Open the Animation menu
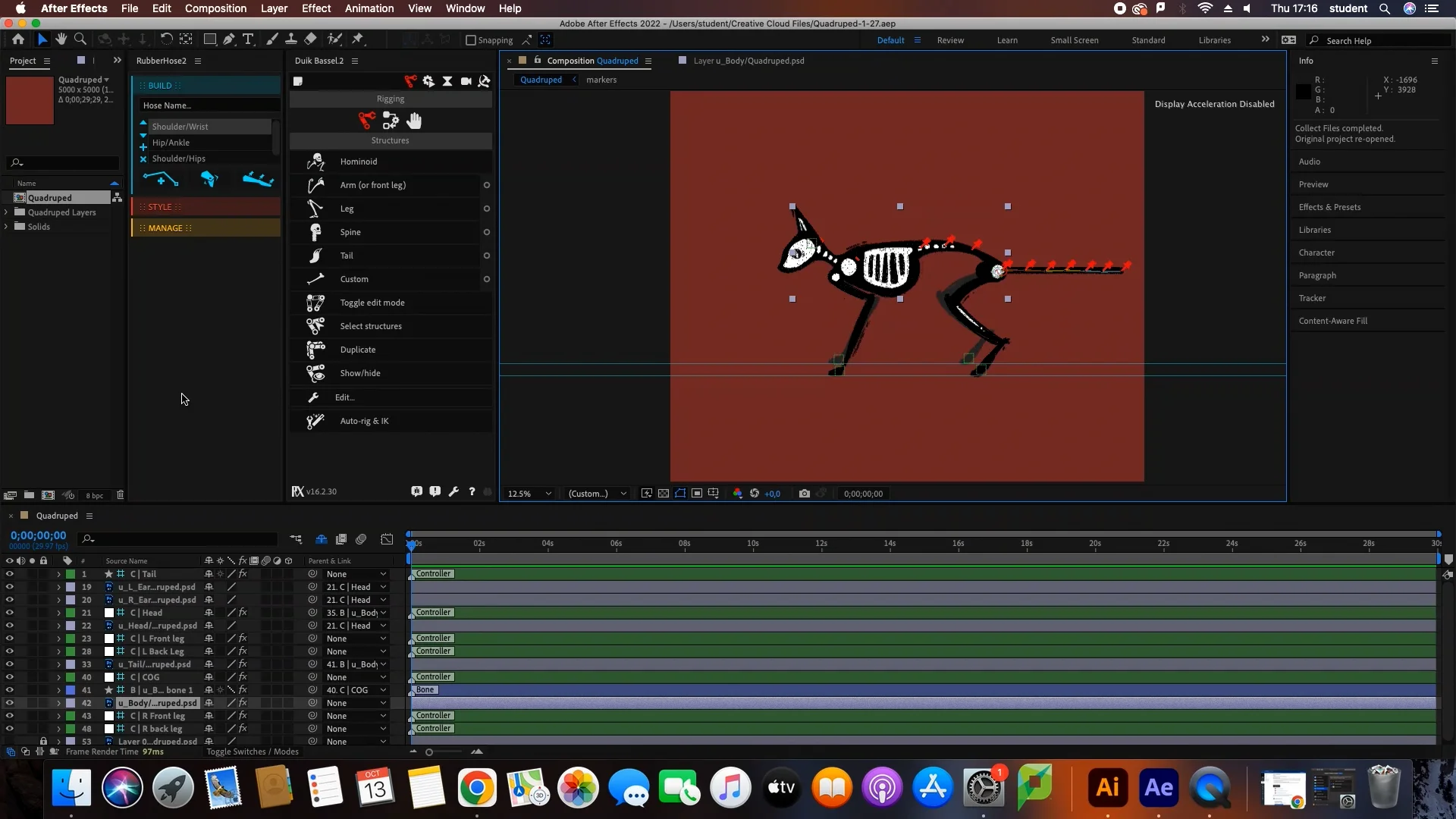The height and width of the screenshot is (819, 1456). point(369,8)
